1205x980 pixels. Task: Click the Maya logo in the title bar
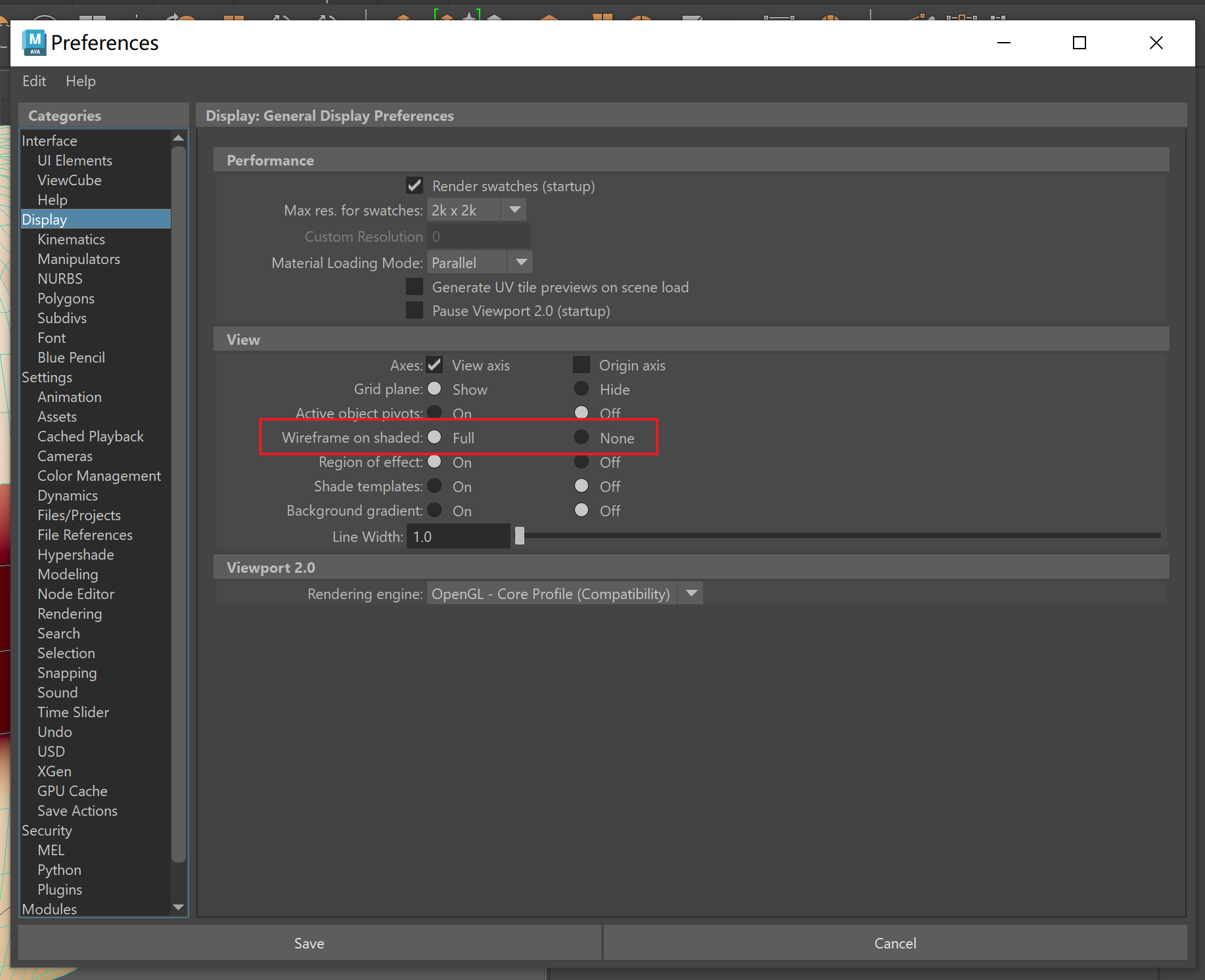(34, 43)
